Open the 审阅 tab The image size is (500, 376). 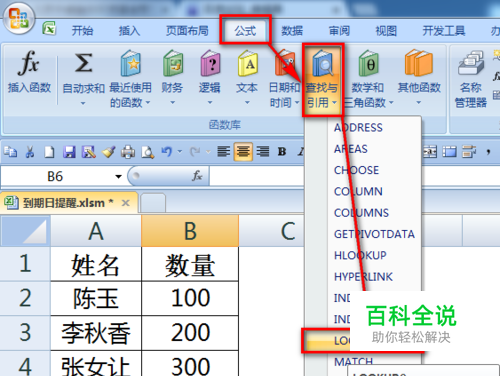point(339,31)
